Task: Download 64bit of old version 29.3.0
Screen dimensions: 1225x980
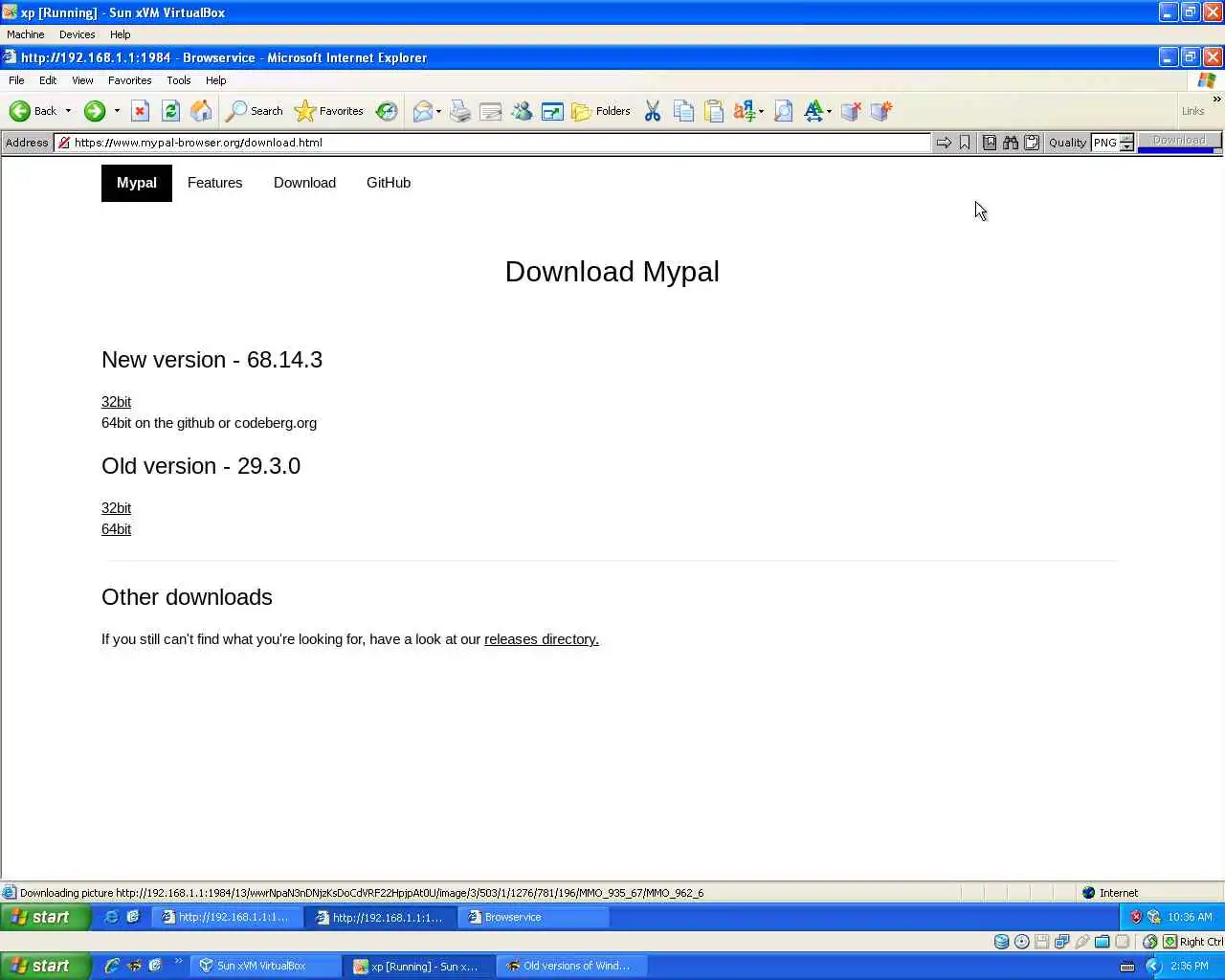Action: coord(116,529)
